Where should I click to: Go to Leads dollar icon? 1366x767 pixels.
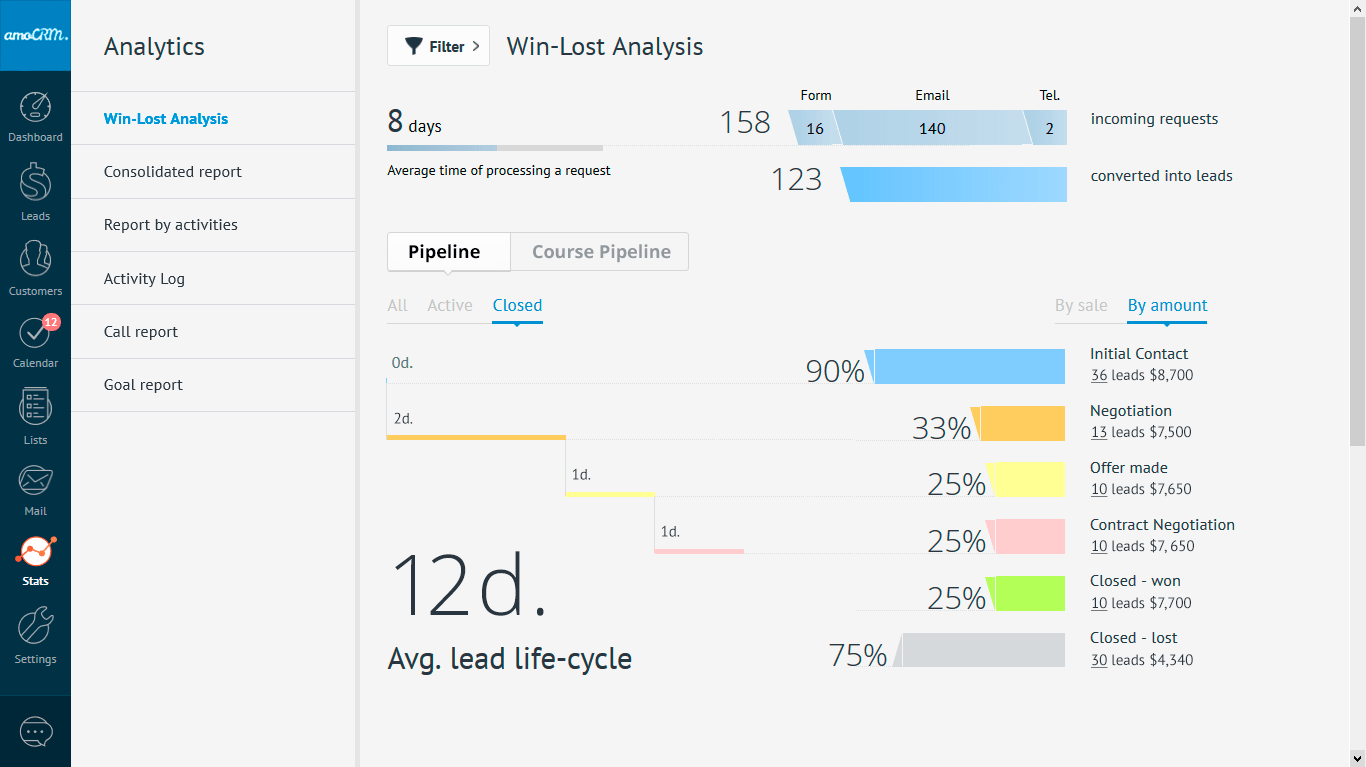35,184
